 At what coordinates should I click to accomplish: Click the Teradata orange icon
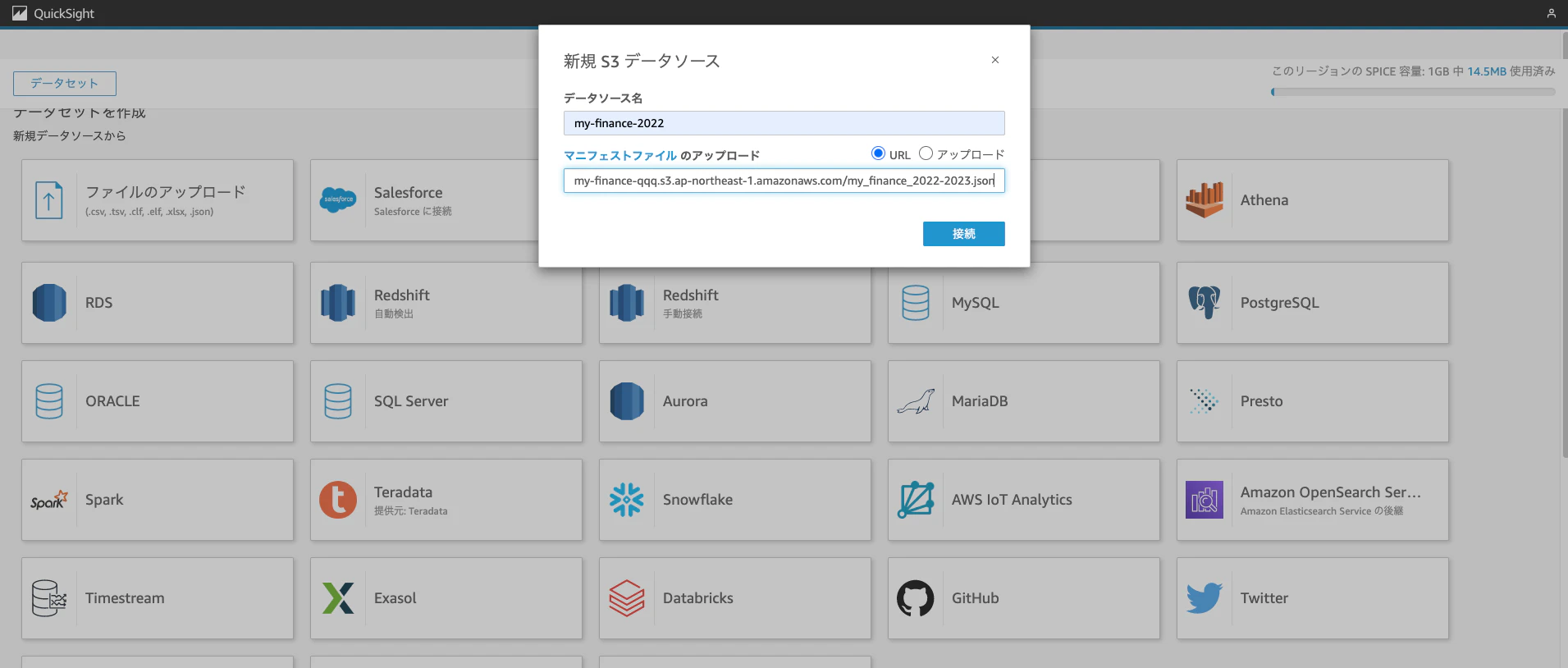[x=338, y=500]
